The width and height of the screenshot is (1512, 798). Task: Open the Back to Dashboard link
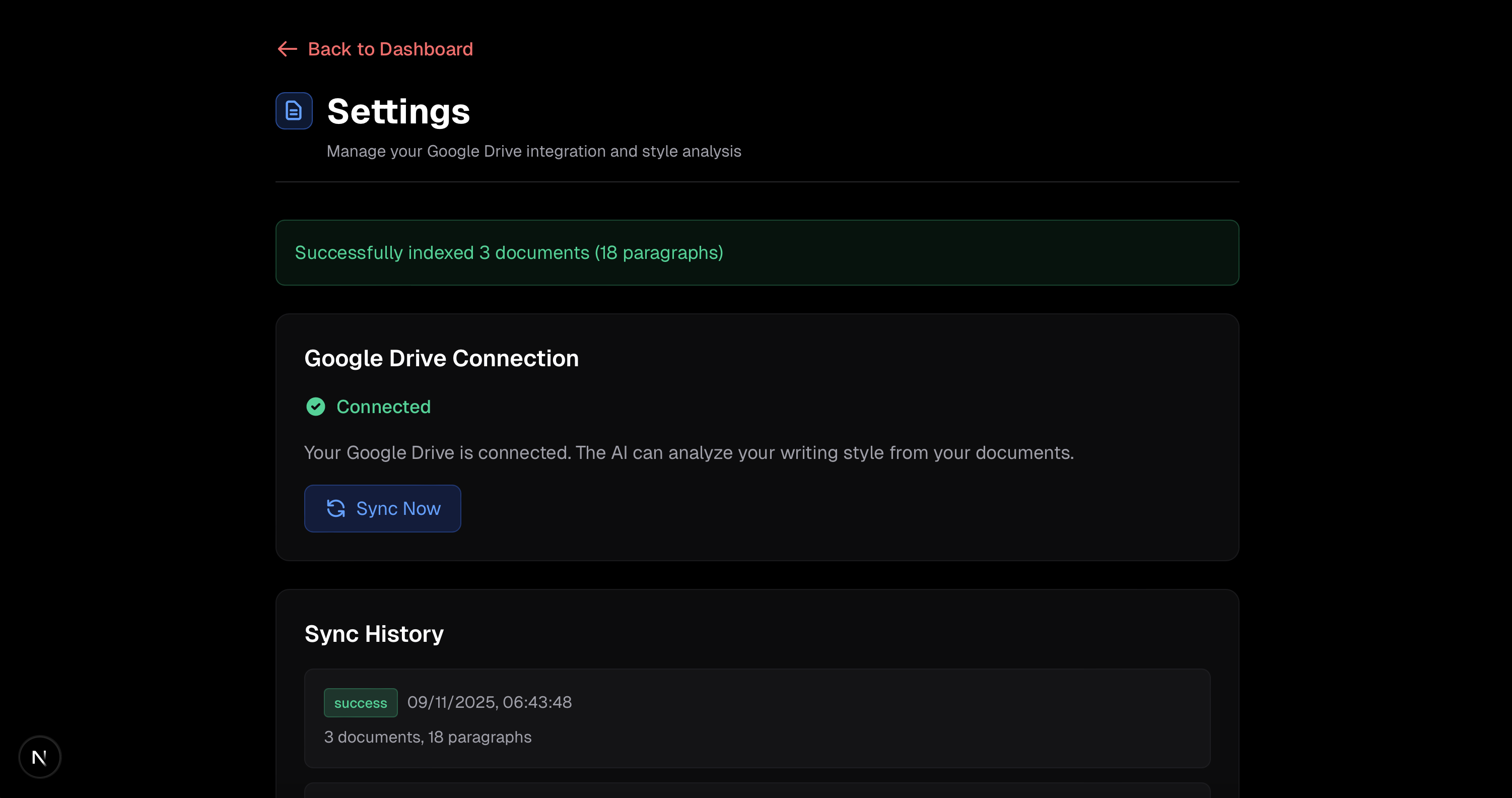tap(390, 49)
